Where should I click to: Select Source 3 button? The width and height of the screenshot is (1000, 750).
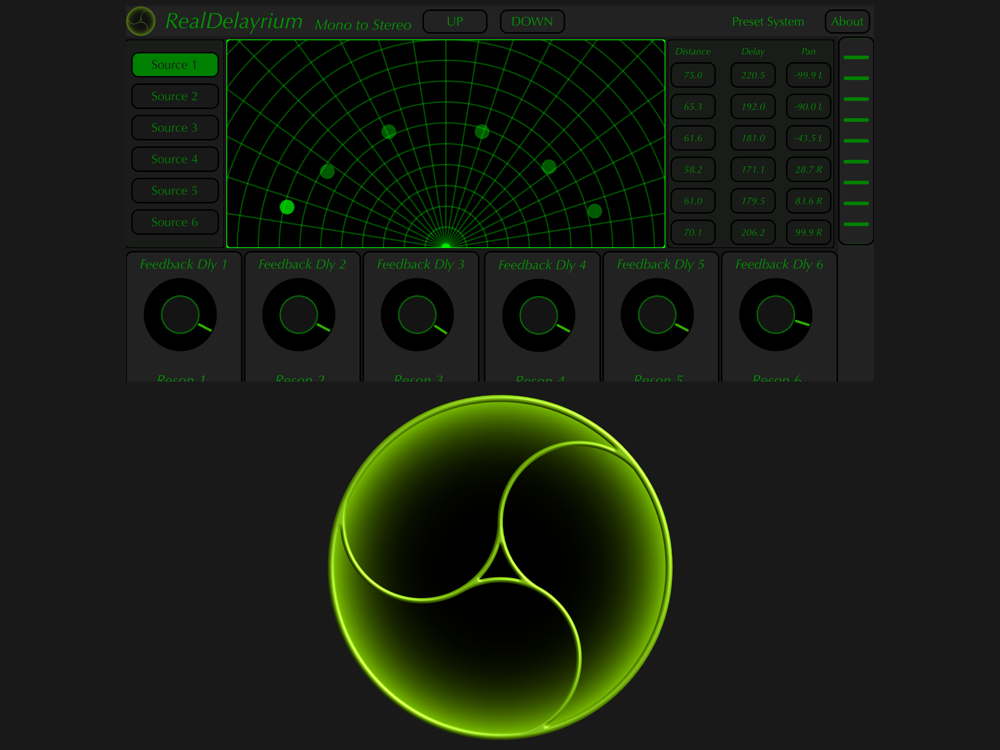click(x=175, y=128)
